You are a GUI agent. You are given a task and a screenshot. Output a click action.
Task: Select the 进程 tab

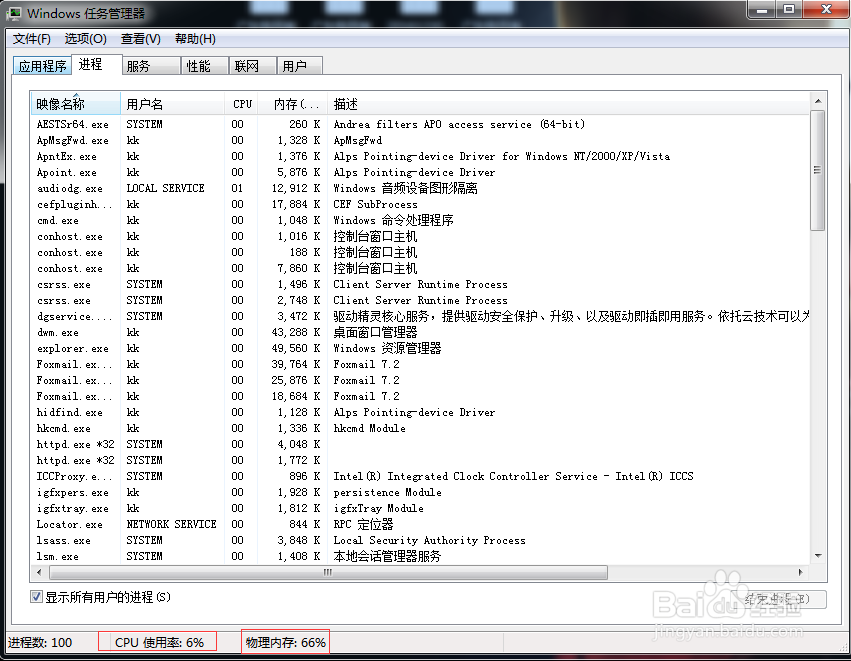(96, 65)
